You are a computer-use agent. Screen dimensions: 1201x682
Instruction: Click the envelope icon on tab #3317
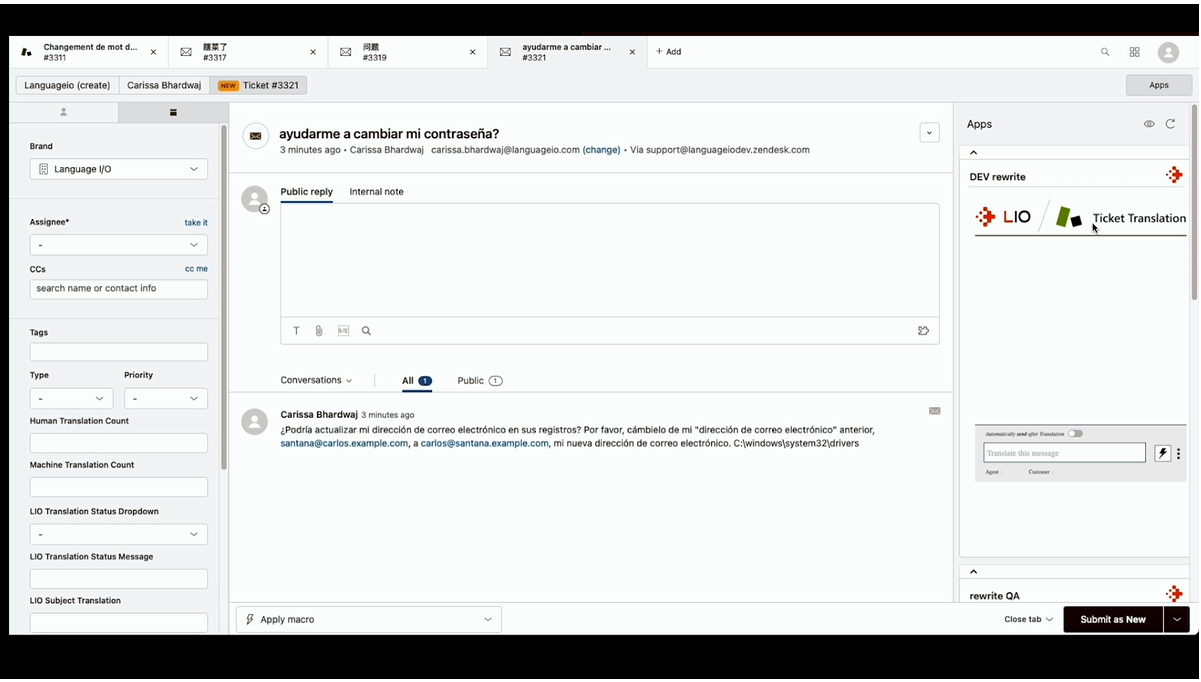click(186, 52)
